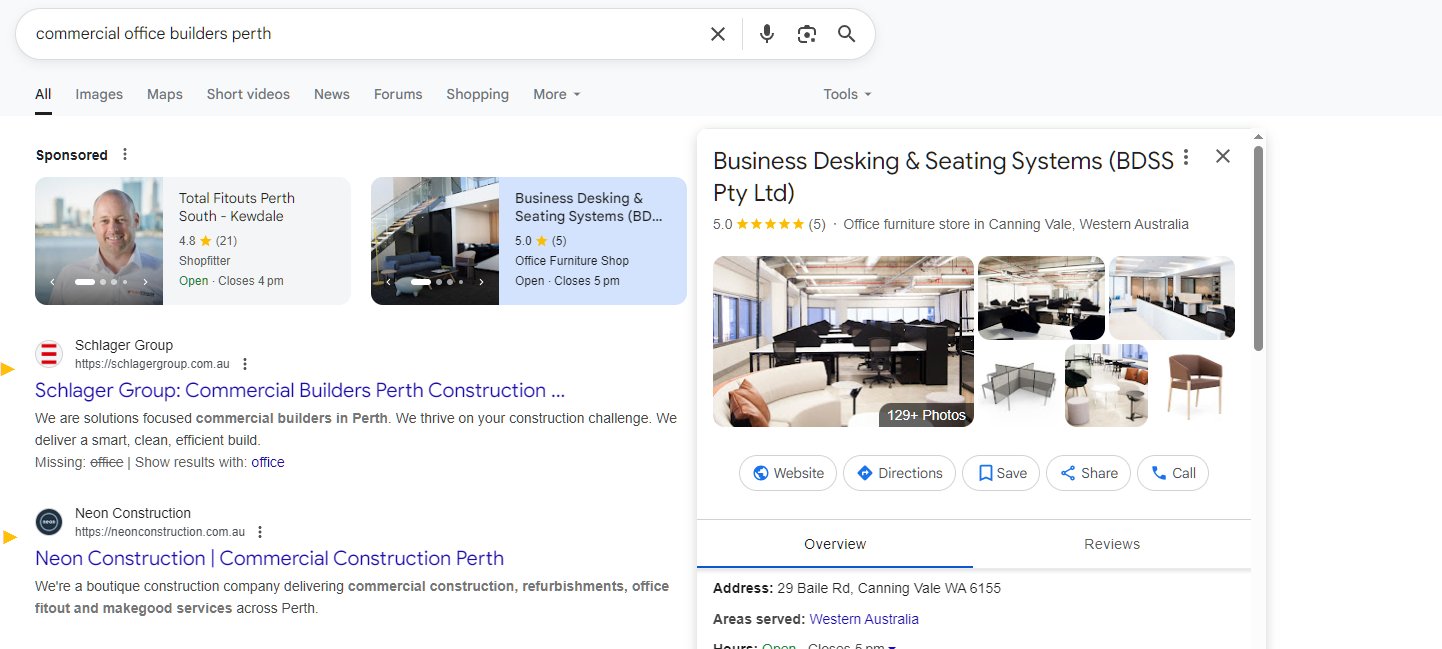Open the More search categories dropdown
Image resolution: width=1442 pixels, height=649 pixels.
click(x=556, y=93)
